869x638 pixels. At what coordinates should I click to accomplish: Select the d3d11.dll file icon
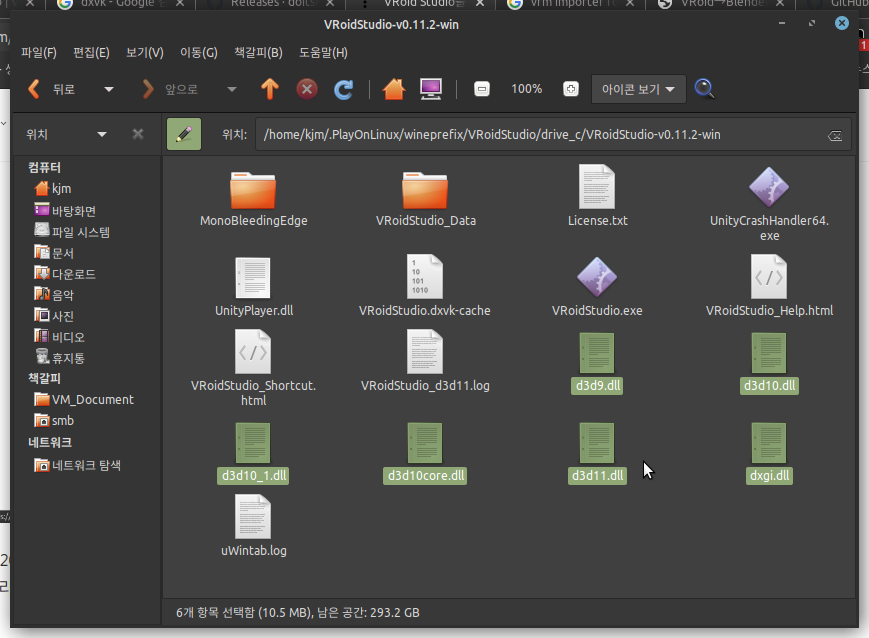coord(597,443)
